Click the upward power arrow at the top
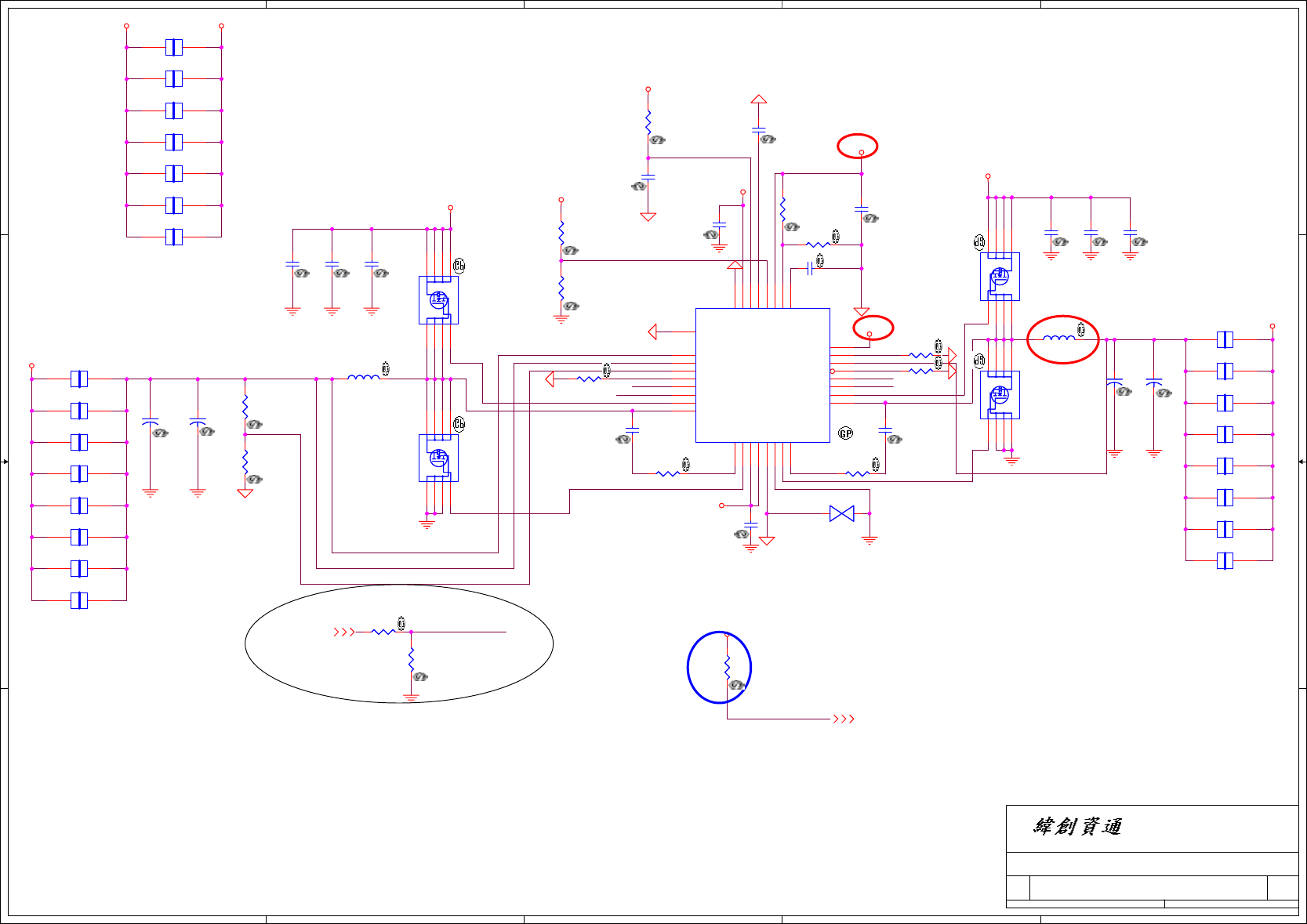This screenshot has width=1307, height=924. tap(758, 100)
